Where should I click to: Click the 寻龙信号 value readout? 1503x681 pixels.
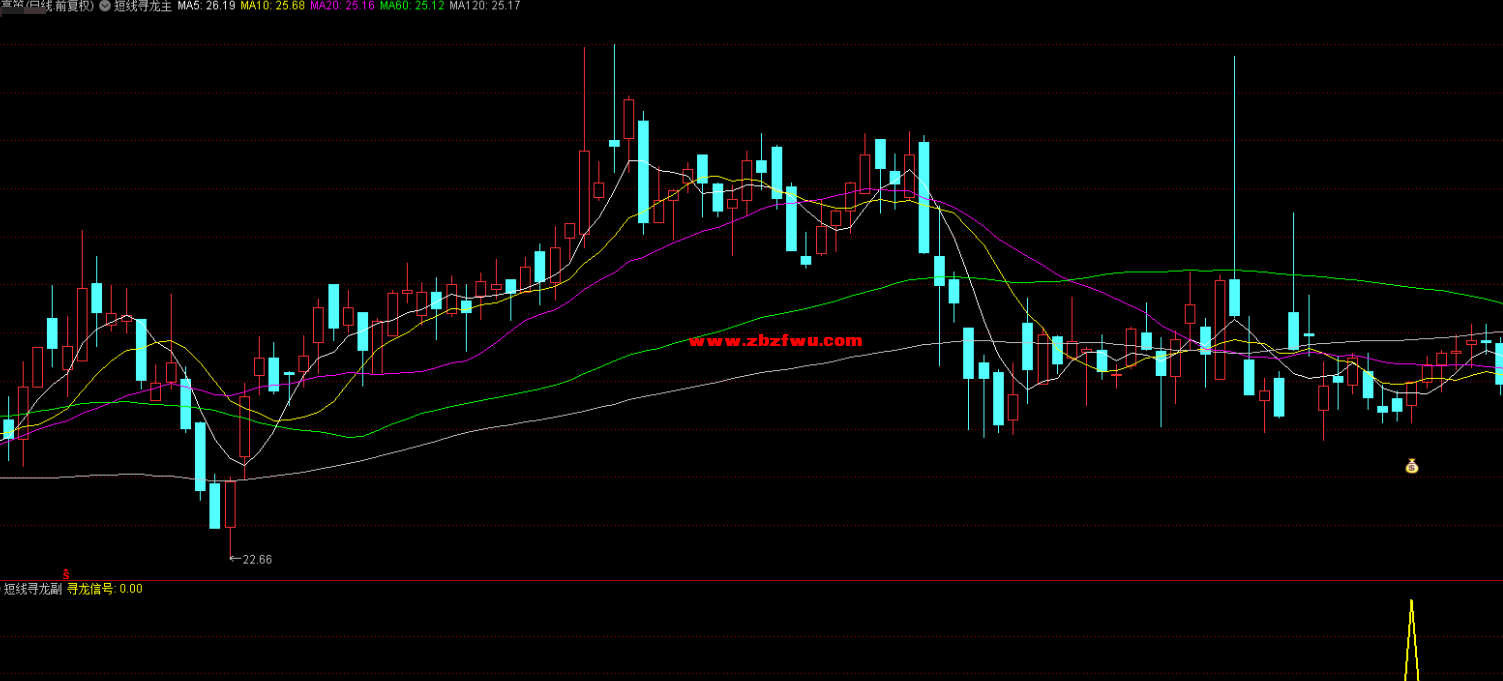[x=104, y=589]
